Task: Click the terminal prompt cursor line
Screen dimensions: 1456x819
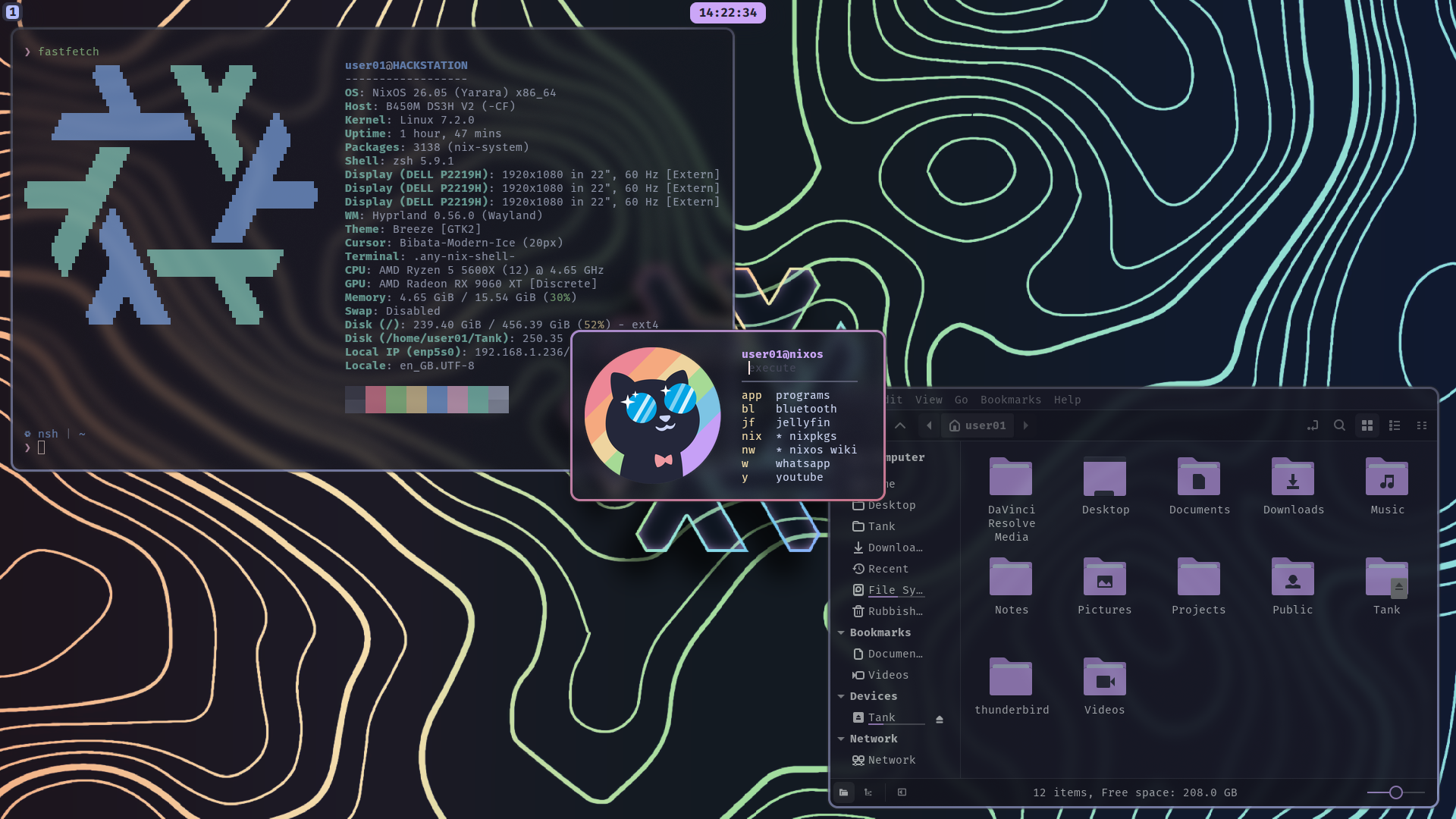Action: (41, 447)
